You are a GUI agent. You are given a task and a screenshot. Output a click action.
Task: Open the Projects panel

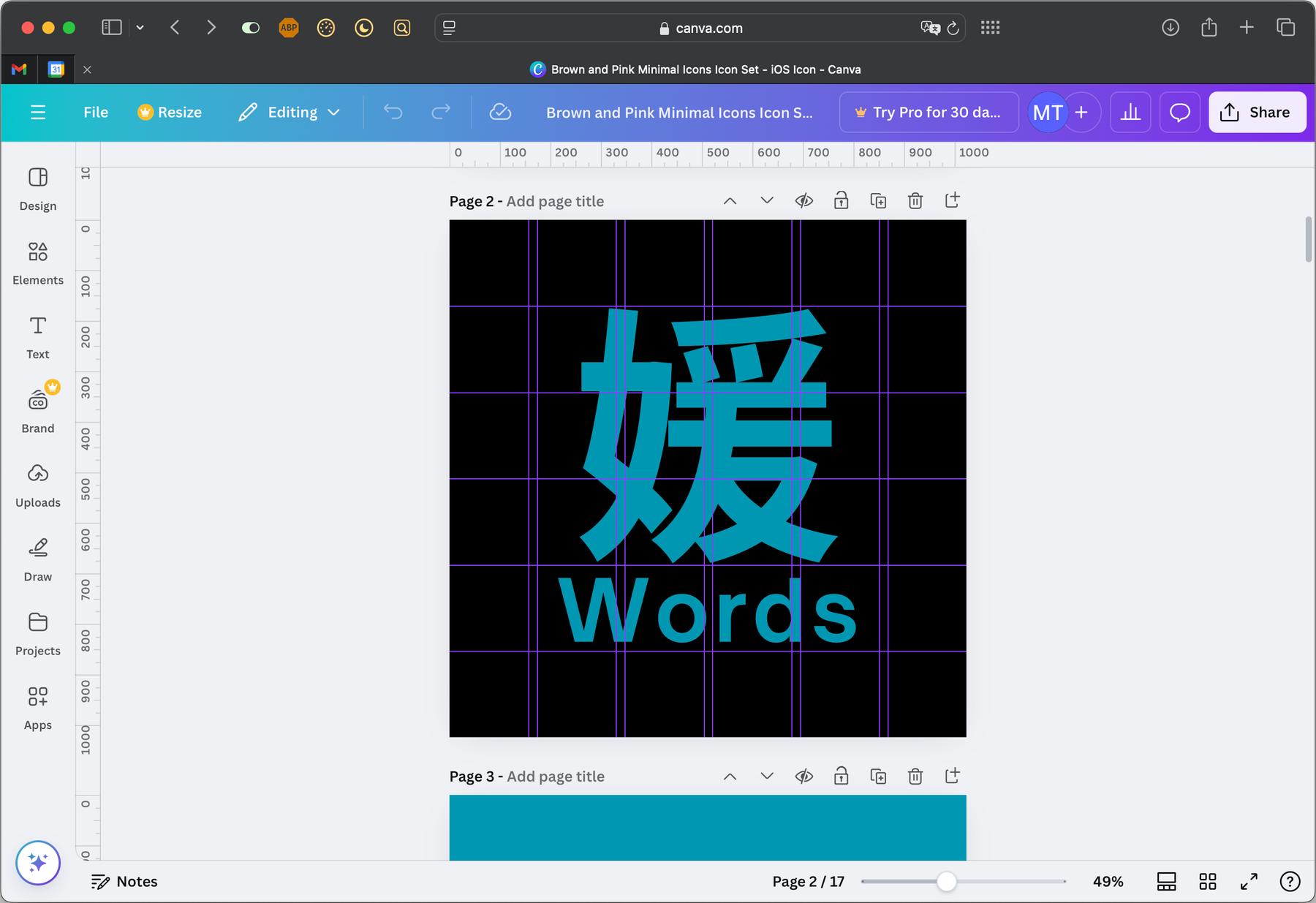click(x=37, y=633)
